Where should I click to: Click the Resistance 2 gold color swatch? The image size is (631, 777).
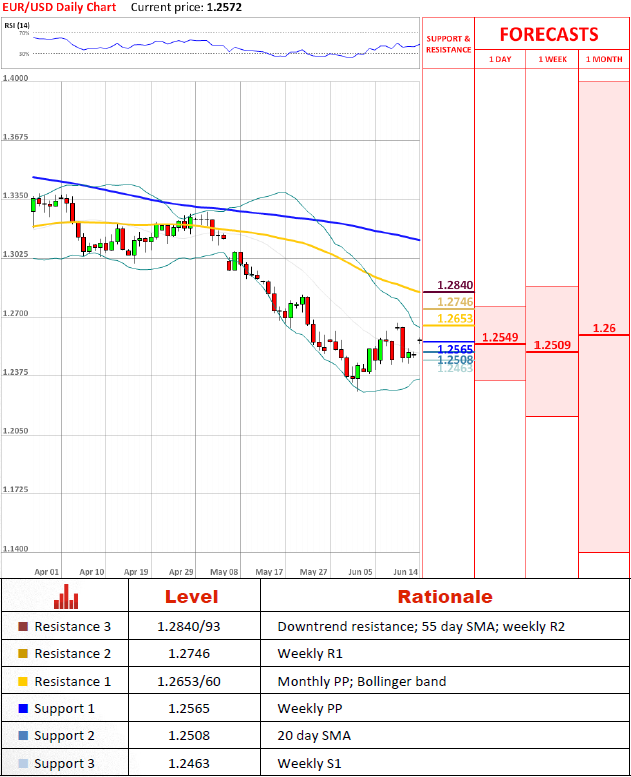pyautogui.click(x=23, y=654)
